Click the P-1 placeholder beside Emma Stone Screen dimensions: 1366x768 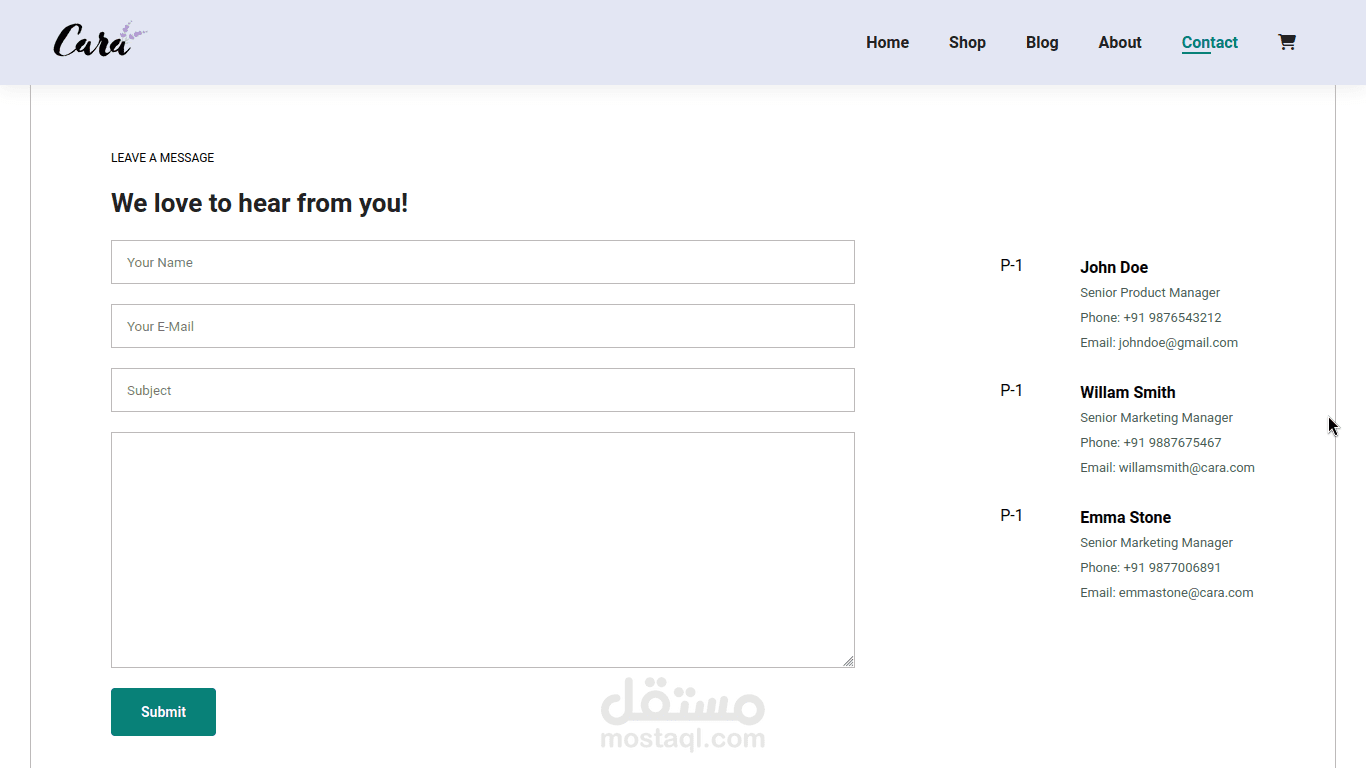click(x=1011, y=516)
